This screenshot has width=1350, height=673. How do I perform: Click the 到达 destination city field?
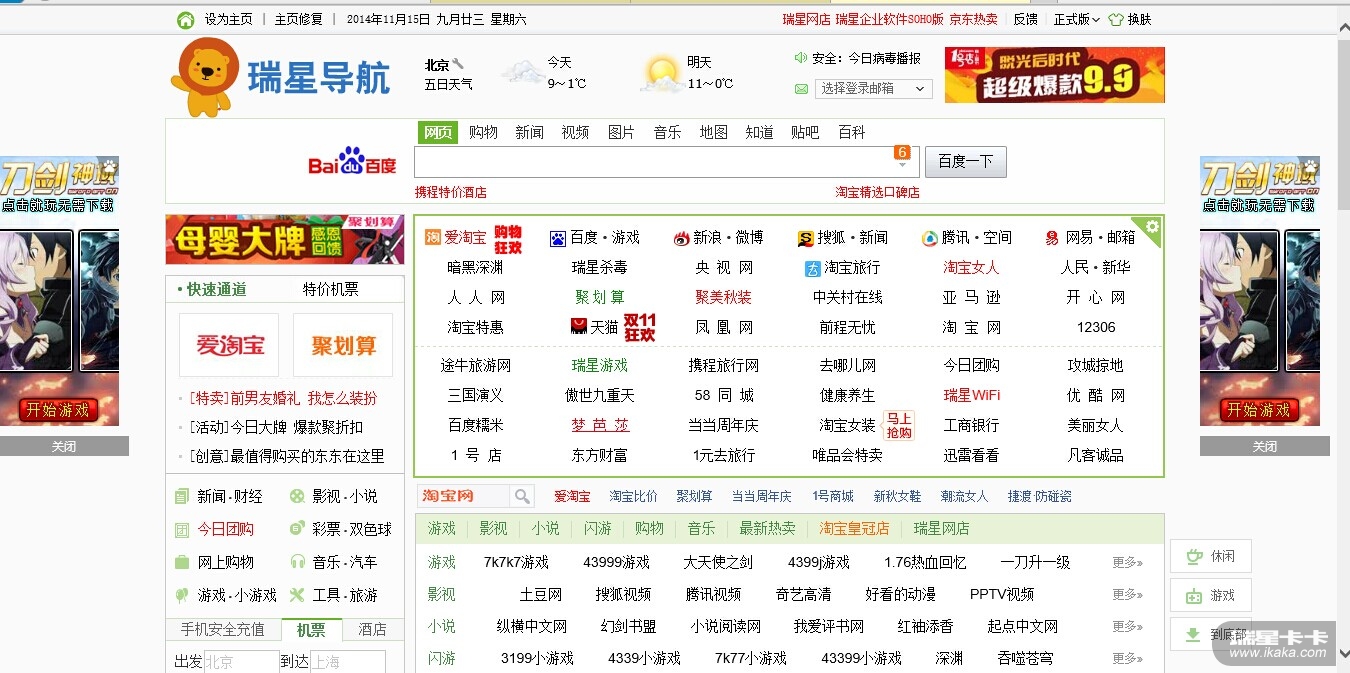pos(347,662)
